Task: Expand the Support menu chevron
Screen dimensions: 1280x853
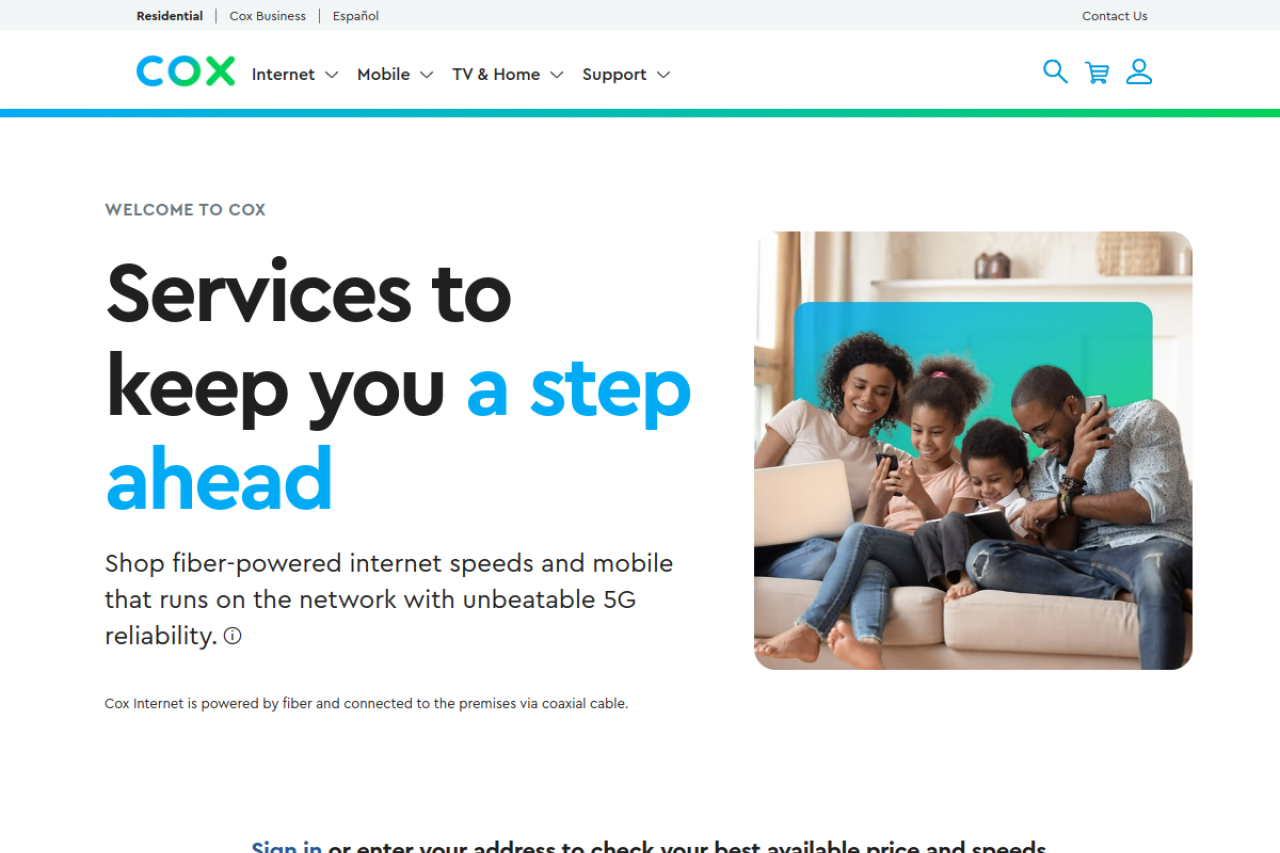Action: (663, 75)
